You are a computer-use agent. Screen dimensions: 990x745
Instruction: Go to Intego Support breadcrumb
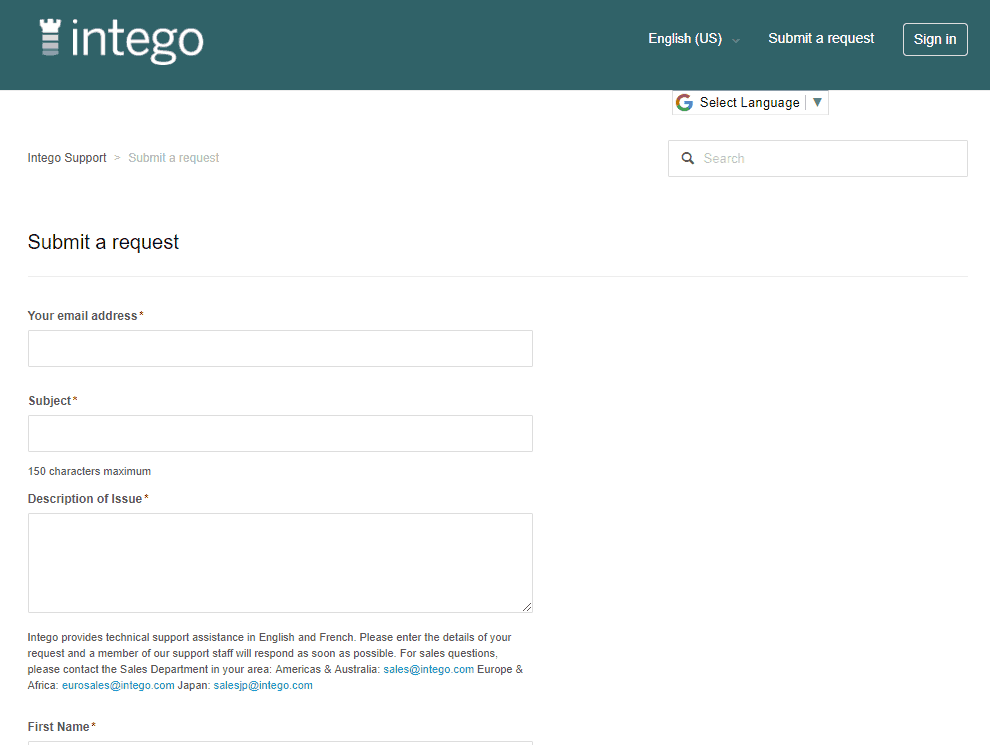point(67,158)
